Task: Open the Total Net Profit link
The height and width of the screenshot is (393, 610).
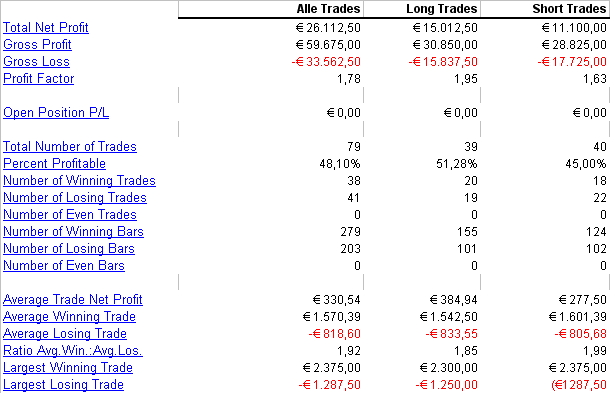Action: (x=46, y=28)
